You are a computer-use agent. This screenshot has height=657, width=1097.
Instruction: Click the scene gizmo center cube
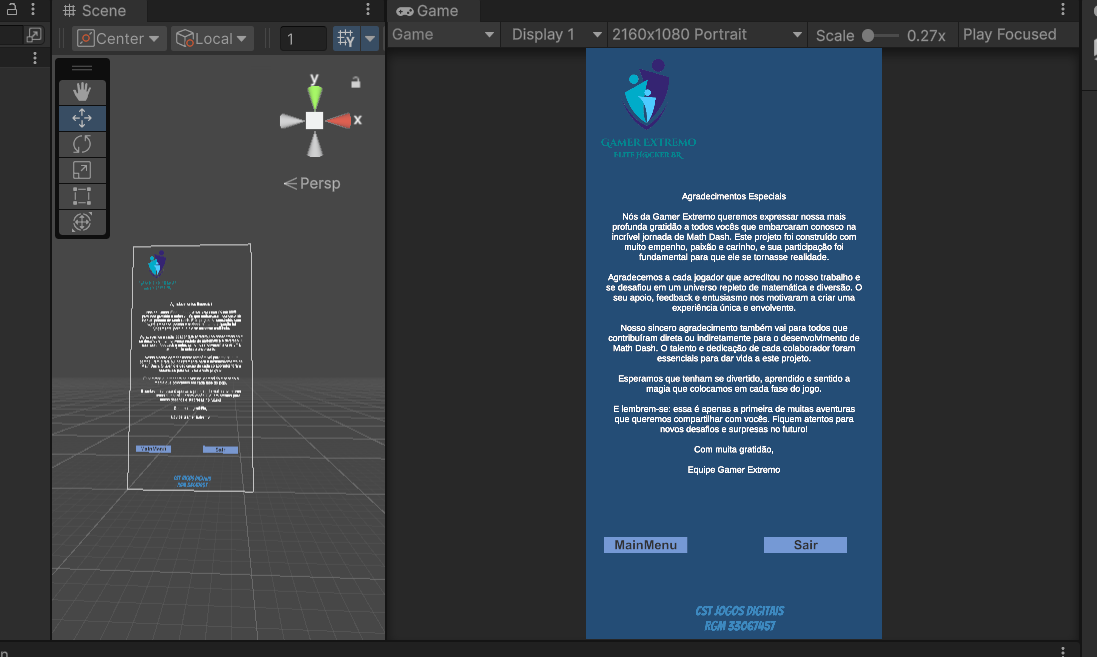coord(315,120)
